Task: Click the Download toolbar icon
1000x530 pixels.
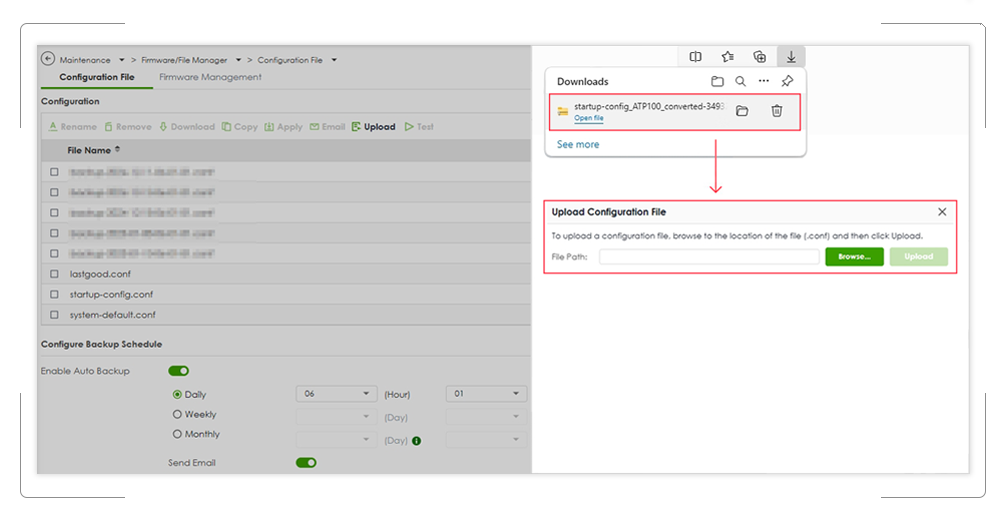Action: click(163, 127)
